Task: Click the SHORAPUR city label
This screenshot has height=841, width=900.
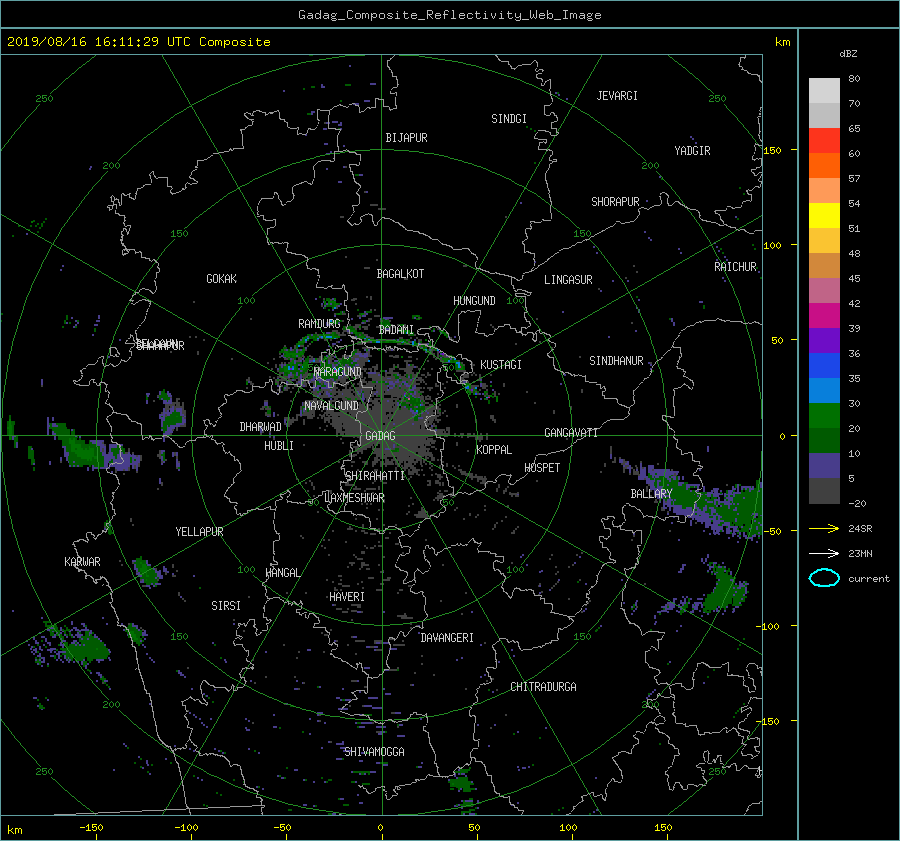Action: [x=615, y=202]
